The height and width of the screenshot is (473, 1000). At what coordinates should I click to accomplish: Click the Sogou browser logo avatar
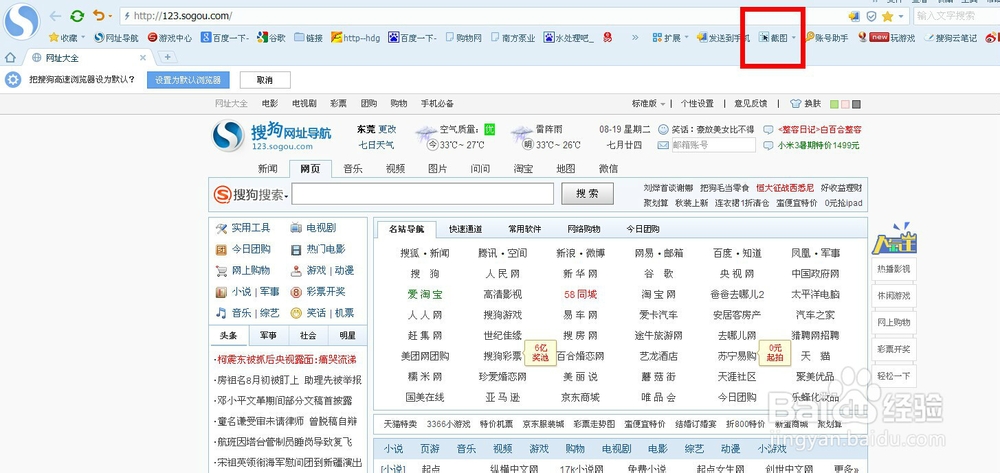point(21,22)
